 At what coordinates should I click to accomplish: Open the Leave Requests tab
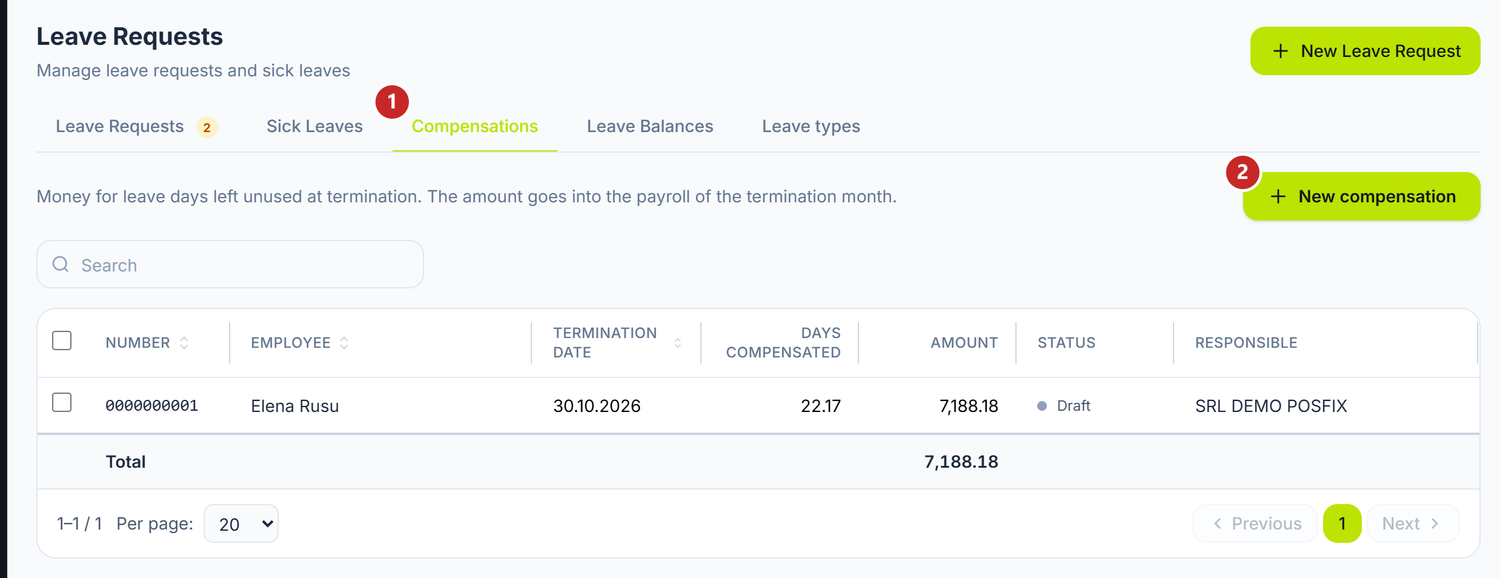(x=120, y=127)
